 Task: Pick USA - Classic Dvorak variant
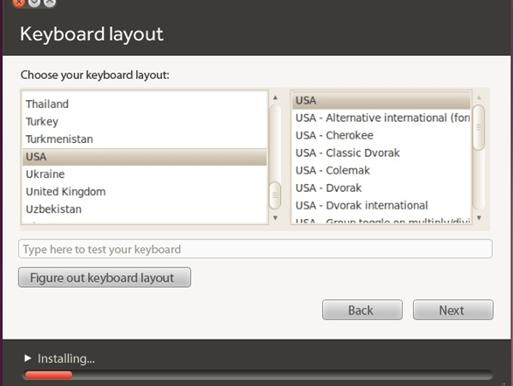click(381, 153)
